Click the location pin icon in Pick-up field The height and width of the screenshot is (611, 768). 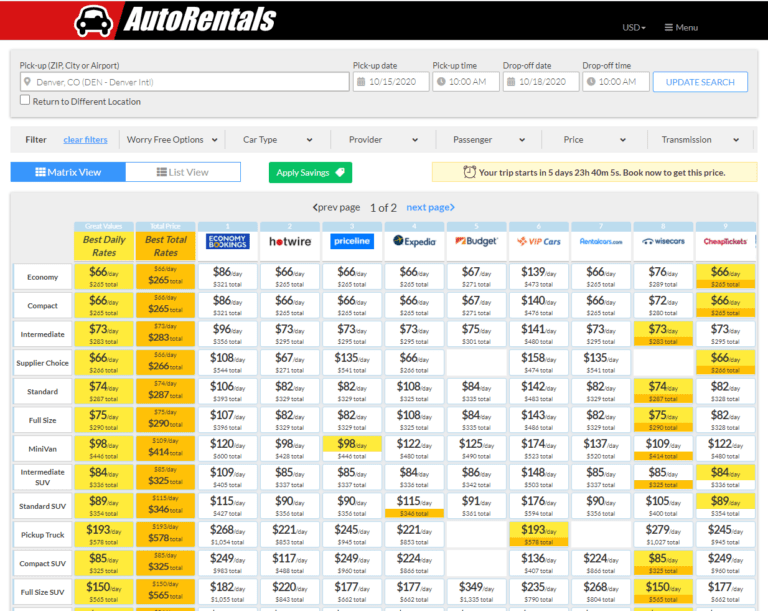[x=27, y=82]
